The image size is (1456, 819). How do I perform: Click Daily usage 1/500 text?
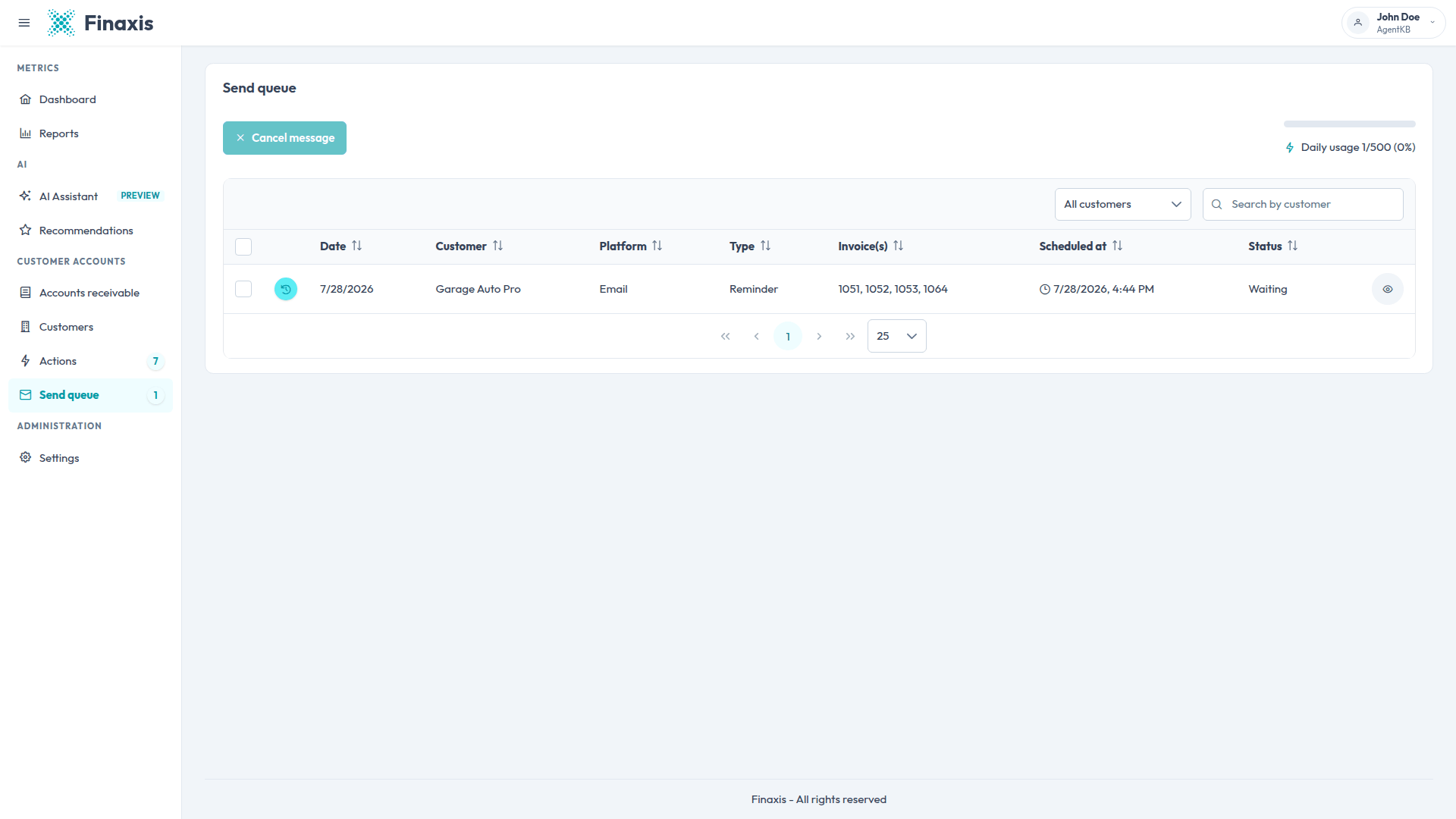point(1358,147)
